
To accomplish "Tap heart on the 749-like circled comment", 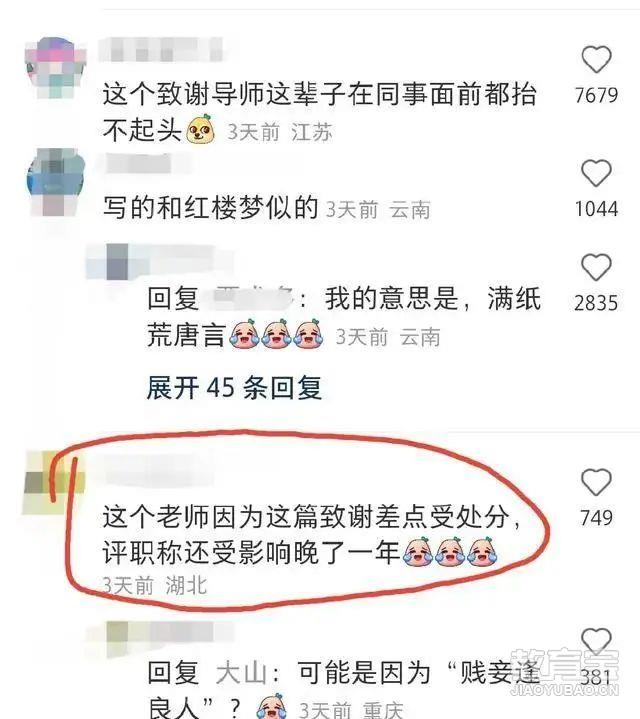I will coord(596,482).
